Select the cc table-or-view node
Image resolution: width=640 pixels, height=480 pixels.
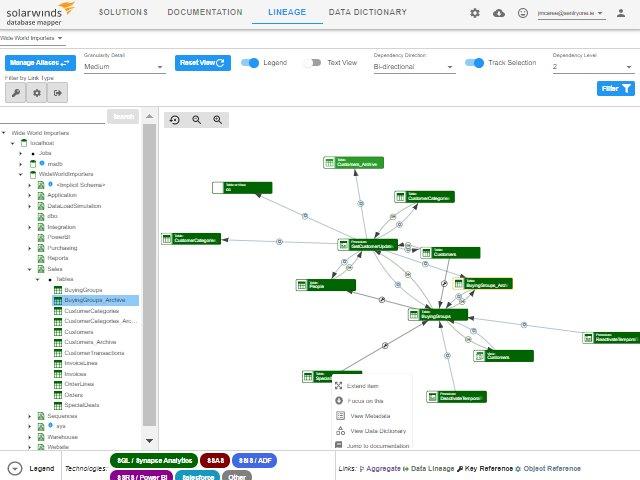(242, 188)
